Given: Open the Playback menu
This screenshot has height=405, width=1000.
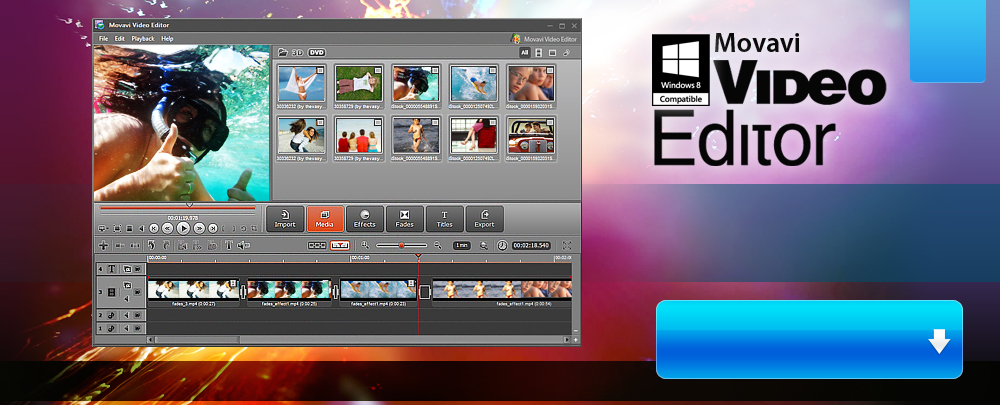Looking at the screenshot, I should click(x=143, y=39).
